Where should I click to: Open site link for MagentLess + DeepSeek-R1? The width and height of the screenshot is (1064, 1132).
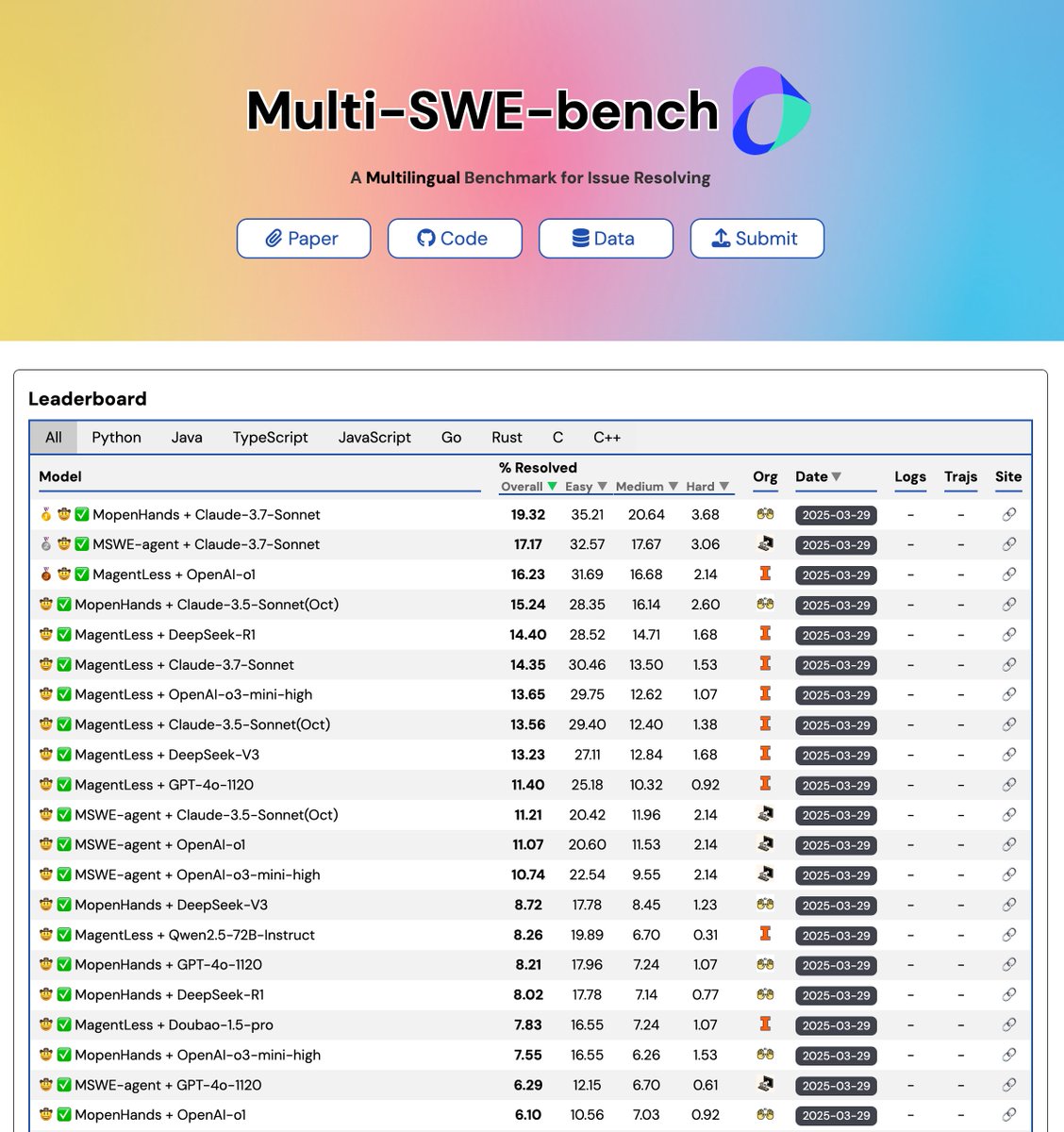[x=1009, y=635]
